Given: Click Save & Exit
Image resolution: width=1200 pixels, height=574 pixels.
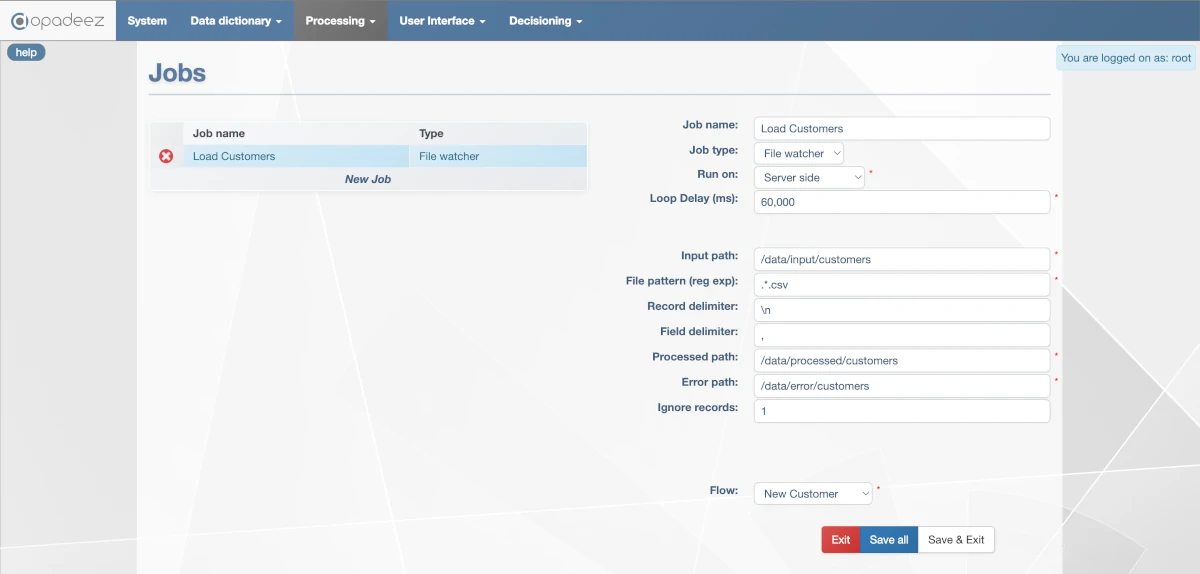Looking at the screenshot, I should click(956, 540).
